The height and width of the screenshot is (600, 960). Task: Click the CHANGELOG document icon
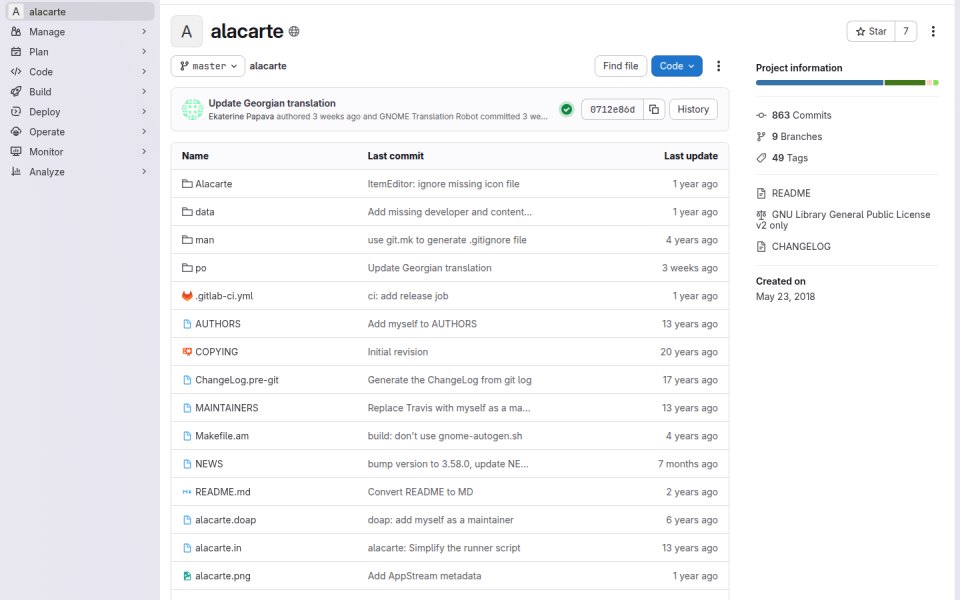761,247
